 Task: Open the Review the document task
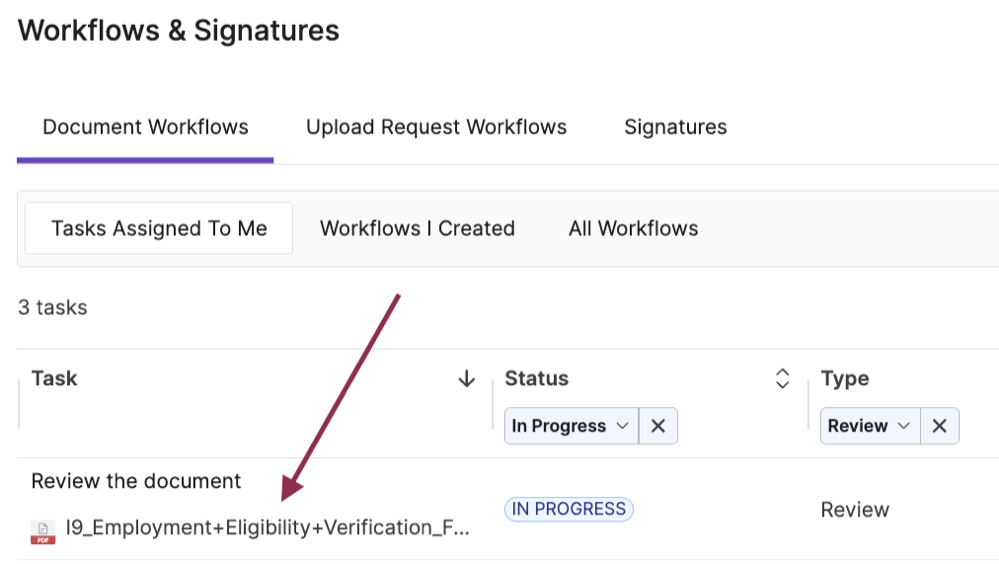point(136,481)
